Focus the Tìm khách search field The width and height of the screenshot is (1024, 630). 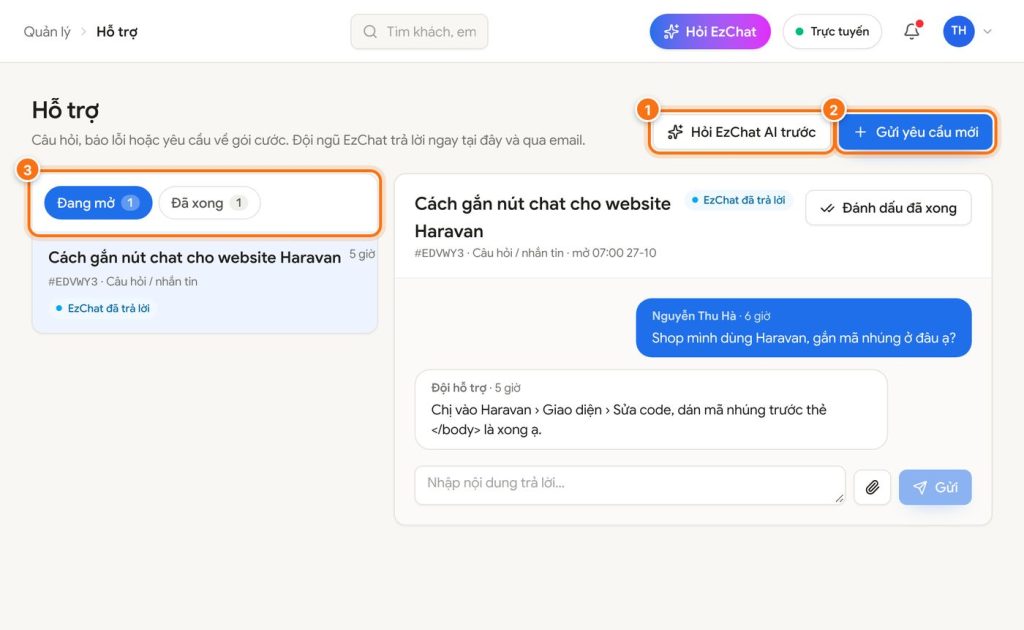point(419,31)
